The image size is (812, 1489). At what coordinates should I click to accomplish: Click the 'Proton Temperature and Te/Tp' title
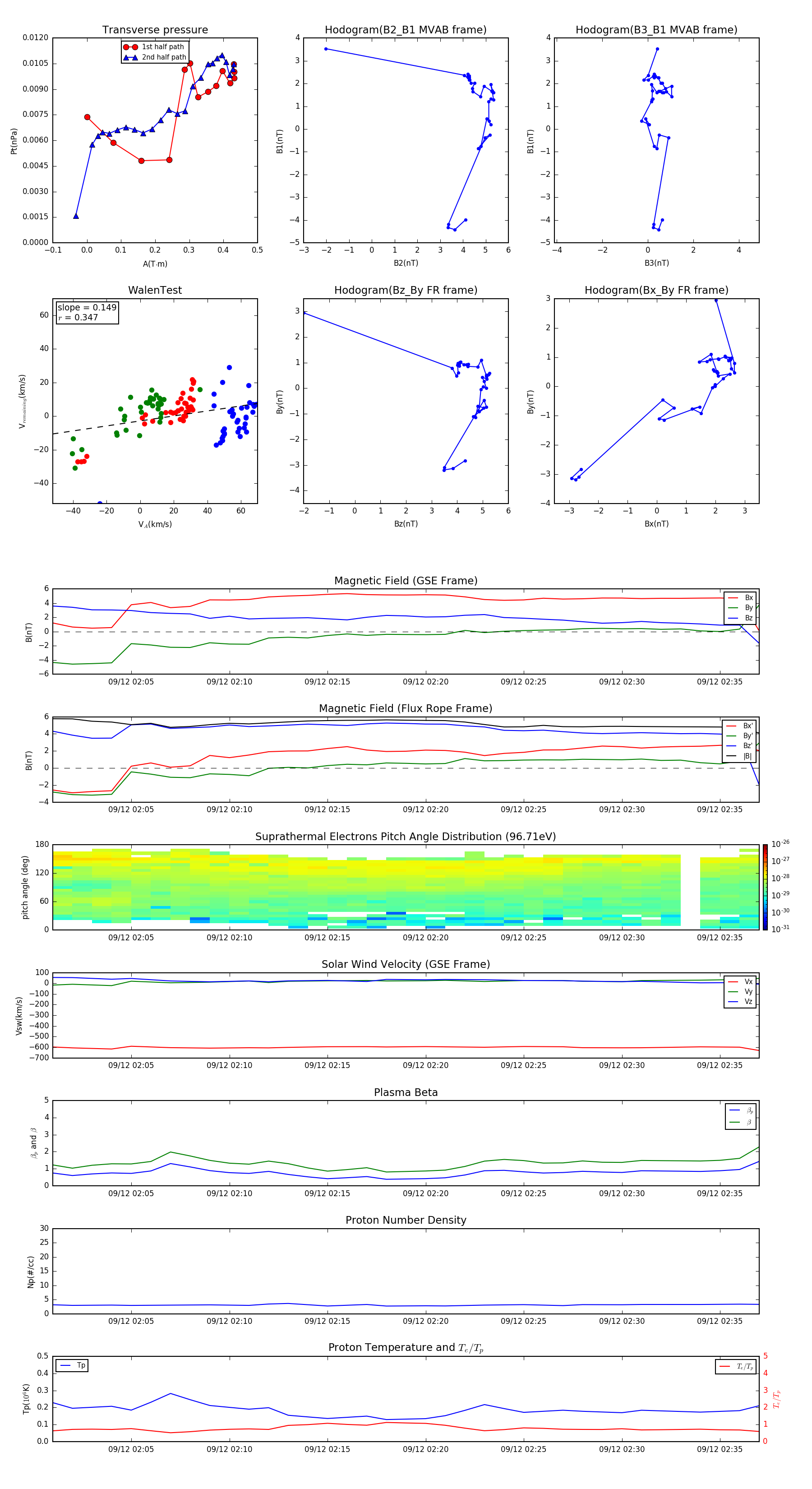[406, 1348]
